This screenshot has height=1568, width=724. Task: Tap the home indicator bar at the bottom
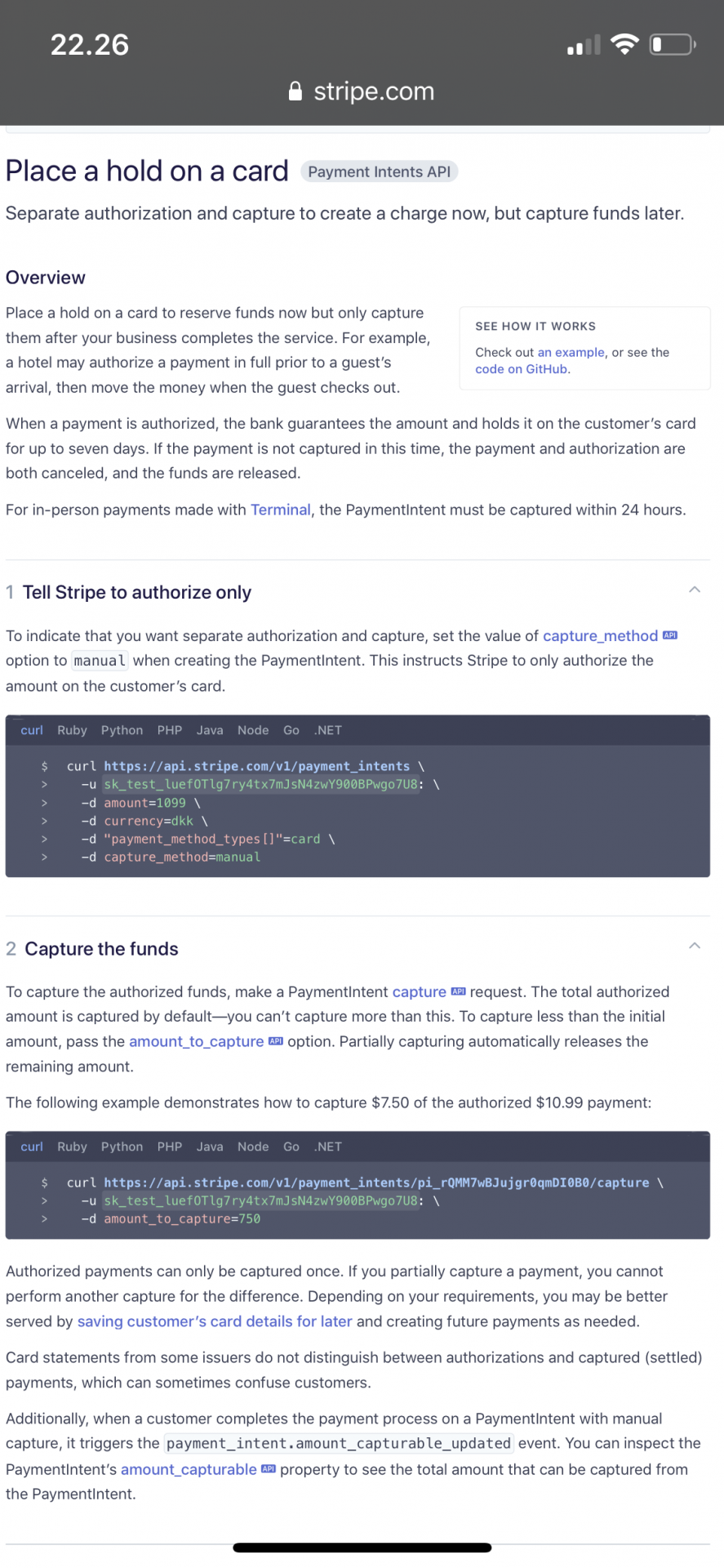coord(362,1548)
